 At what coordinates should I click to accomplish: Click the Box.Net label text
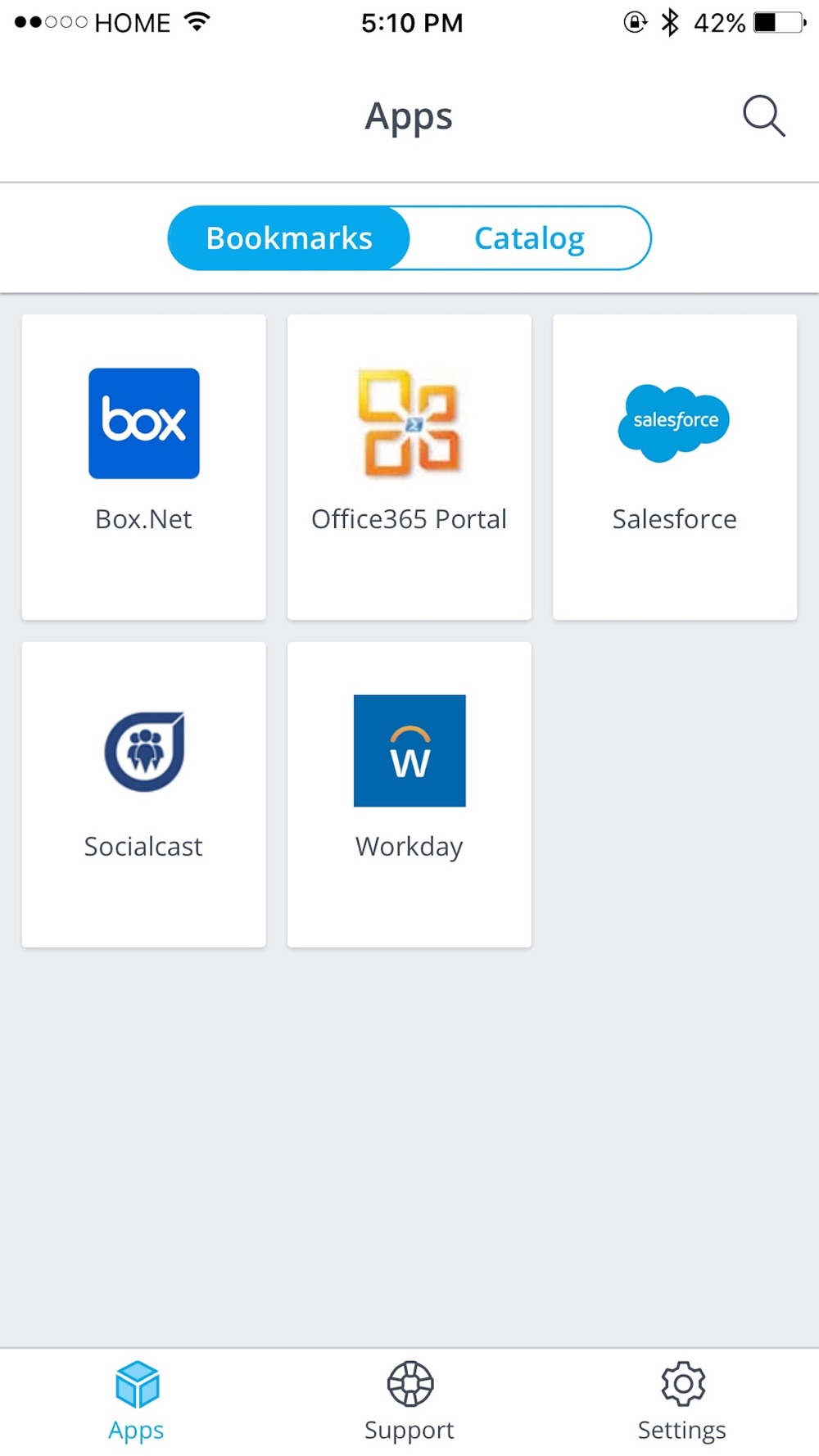coord(143,519)
